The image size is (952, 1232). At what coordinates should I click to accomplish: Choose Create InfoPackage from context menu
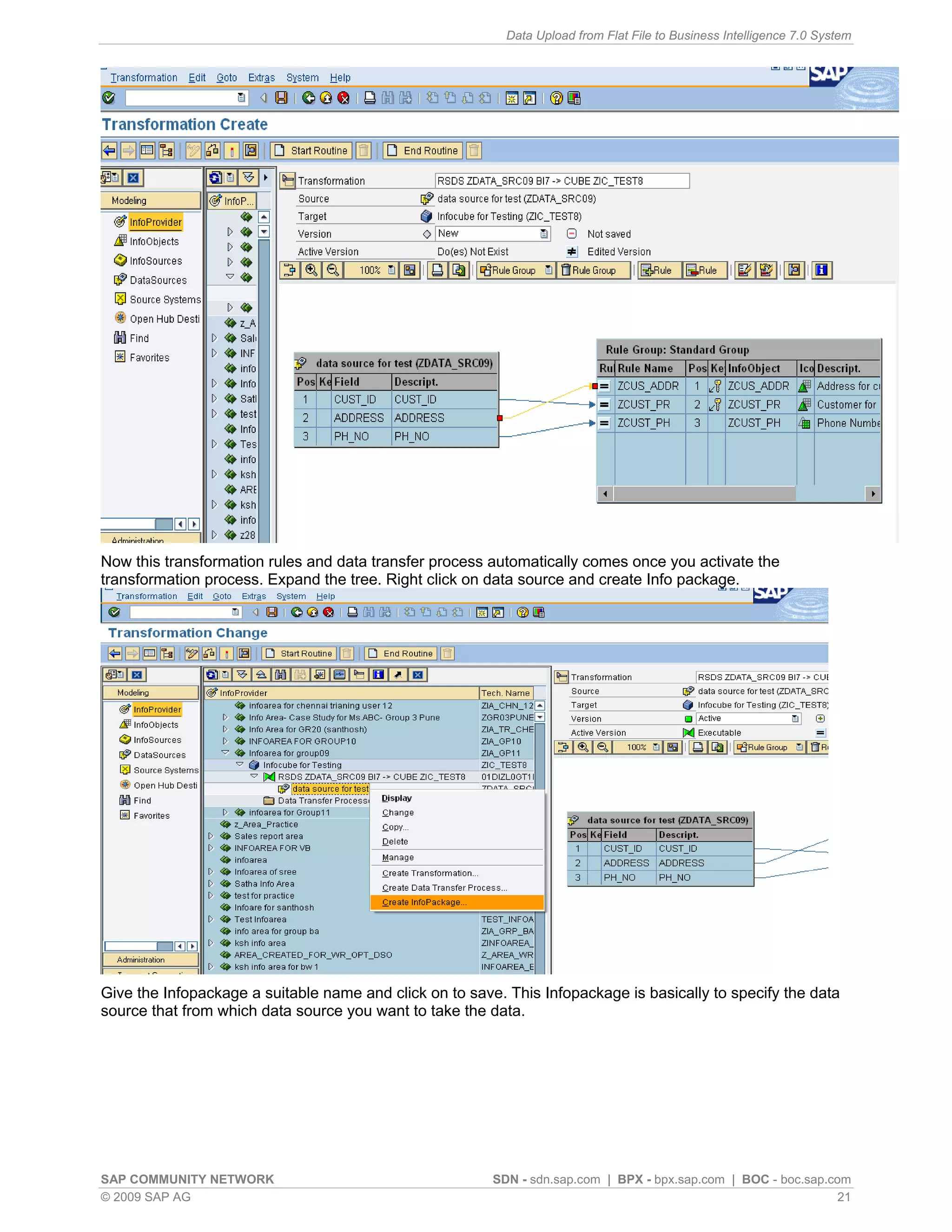point(457,902)
